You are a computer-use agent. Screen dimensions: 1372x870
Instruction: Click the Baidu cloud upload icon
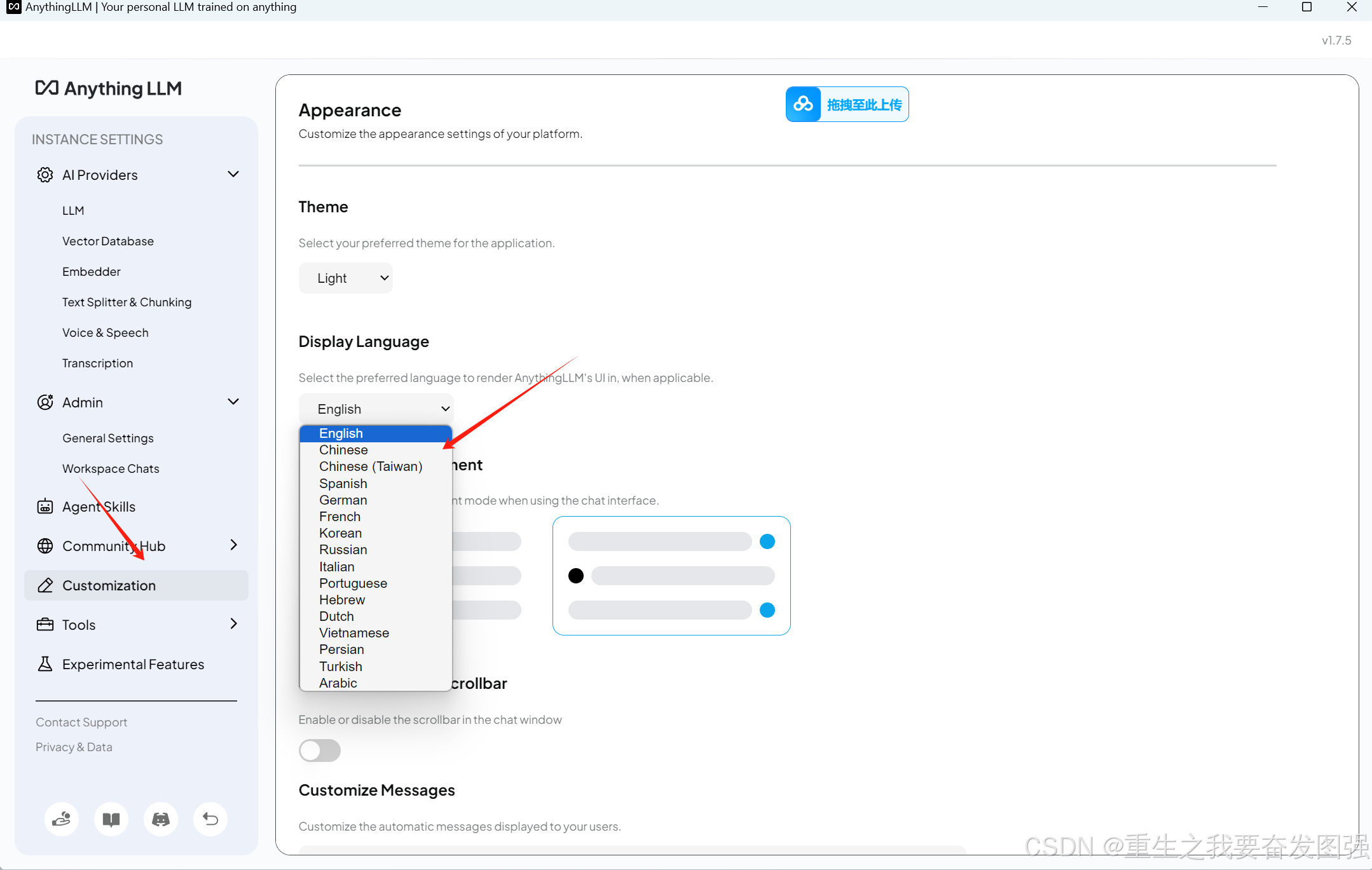tap(803, 104)
